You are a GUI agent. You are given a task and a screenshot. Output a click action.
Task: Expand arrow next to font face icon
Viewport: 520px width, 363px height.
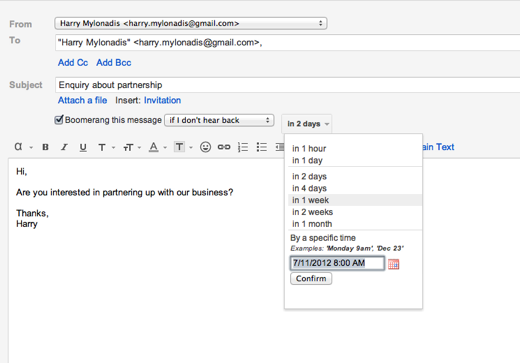pyautogui.click(x=31, y=147)
